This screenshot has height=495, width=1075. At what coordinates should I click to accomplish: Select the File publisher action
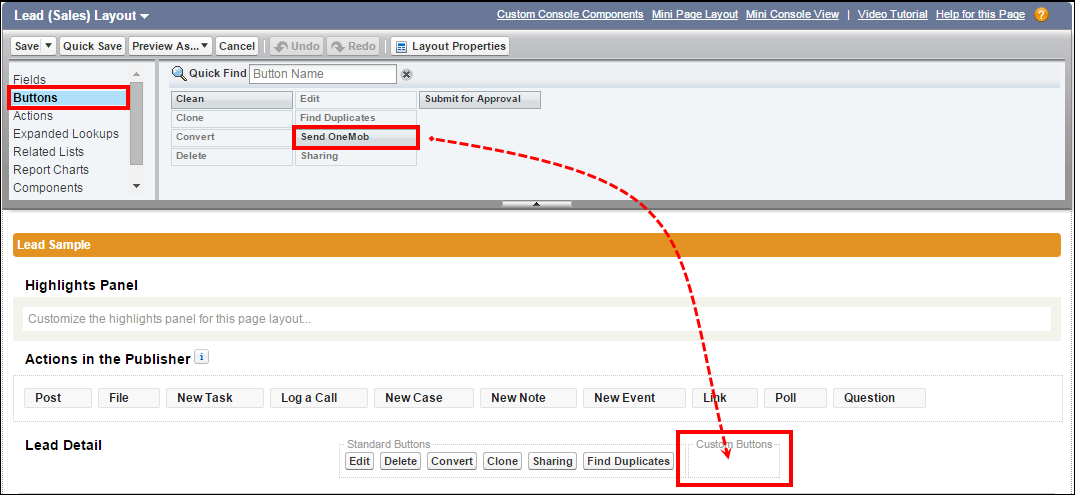(x=129, y=398)
